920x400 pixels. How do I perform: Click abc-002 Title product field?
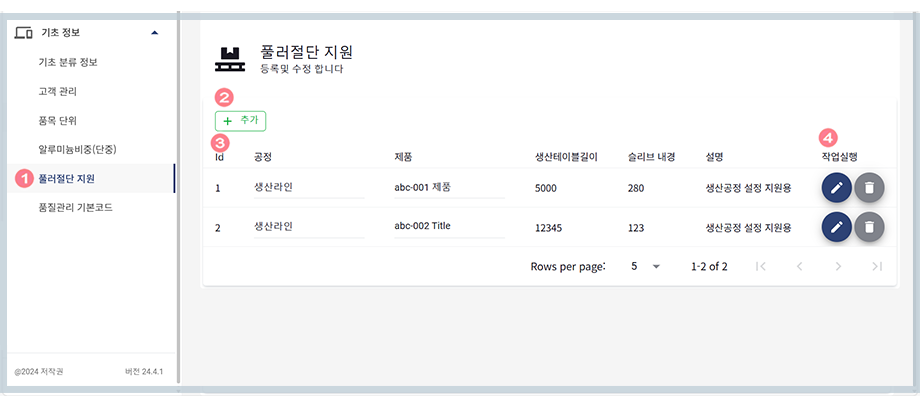coord(449,226)
